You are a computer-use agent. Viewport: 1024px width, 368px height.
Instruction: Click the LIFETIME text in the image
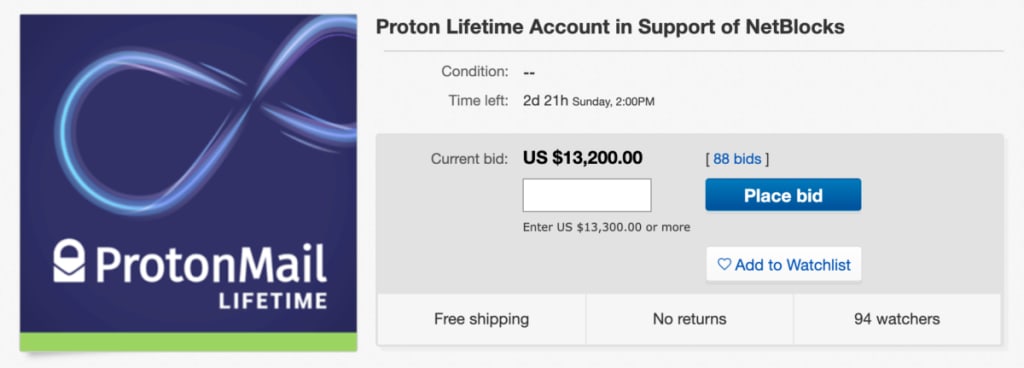(x=273, y=301)
